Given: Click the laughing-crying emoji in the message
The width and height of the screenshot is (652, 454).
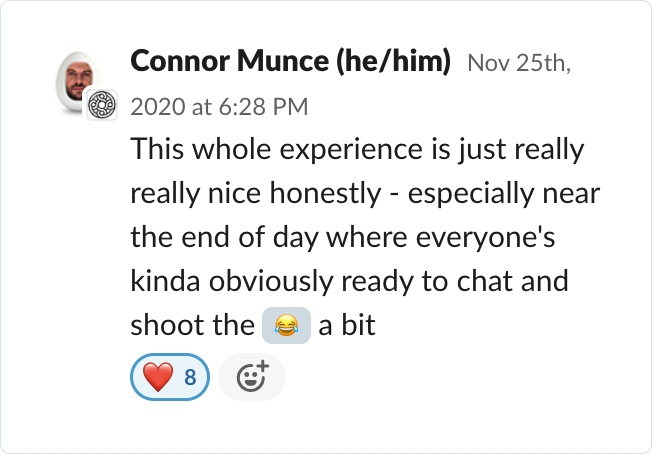Looking at the screenshot, I should pyautogui.click(x=286, y=325).
